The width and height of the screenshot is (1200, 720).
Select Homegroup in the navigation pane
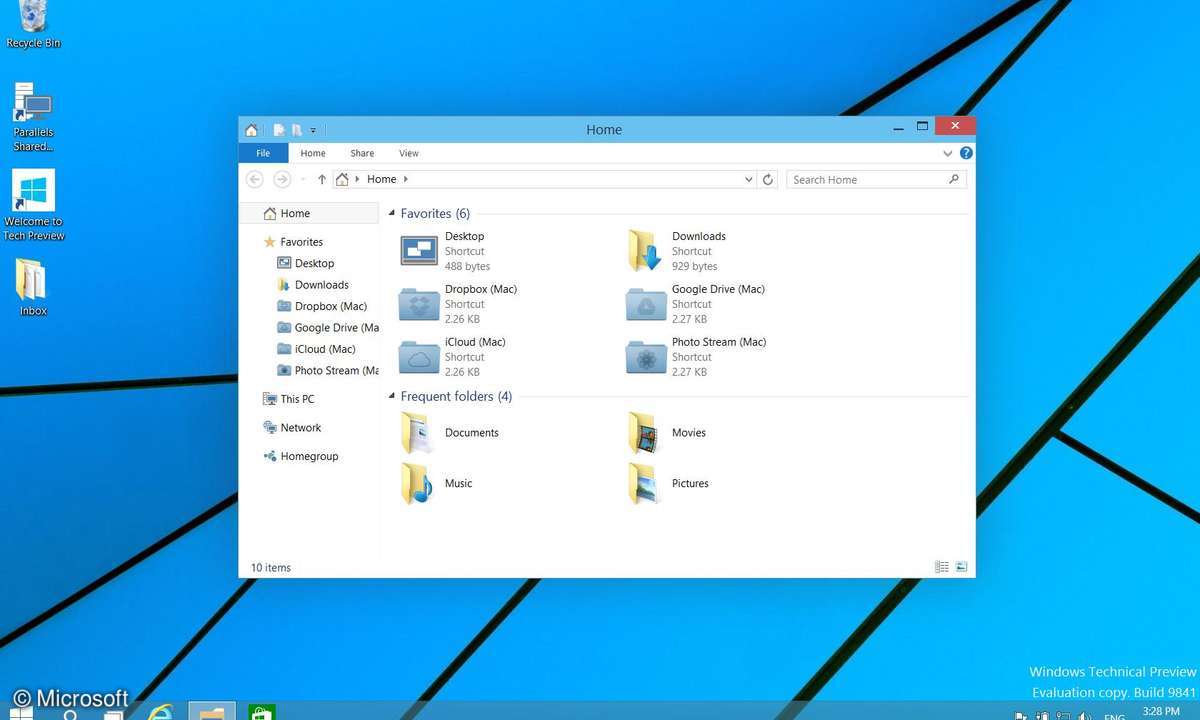coord(301,456)
